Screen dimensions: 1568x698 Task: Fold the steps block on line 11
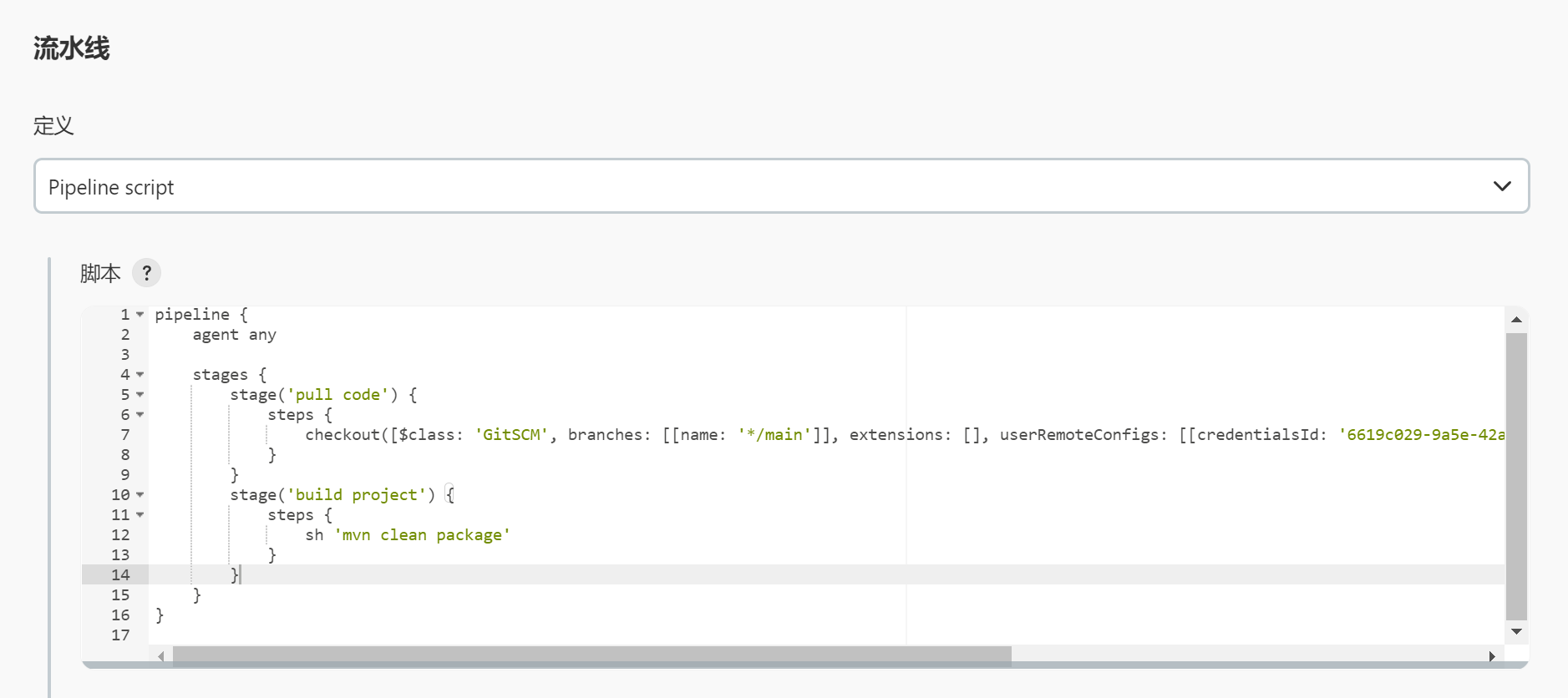(x=140, y=515)
